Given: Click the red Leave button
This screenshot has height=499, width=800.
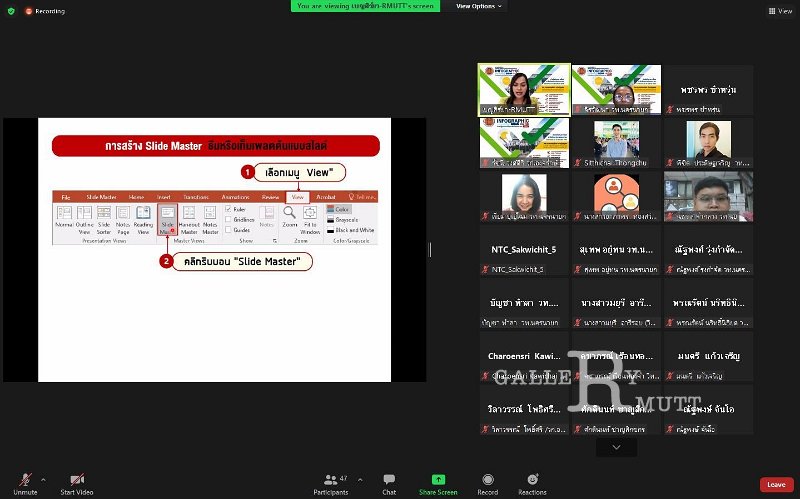Looking at the screenshot, I should (776, 484).
